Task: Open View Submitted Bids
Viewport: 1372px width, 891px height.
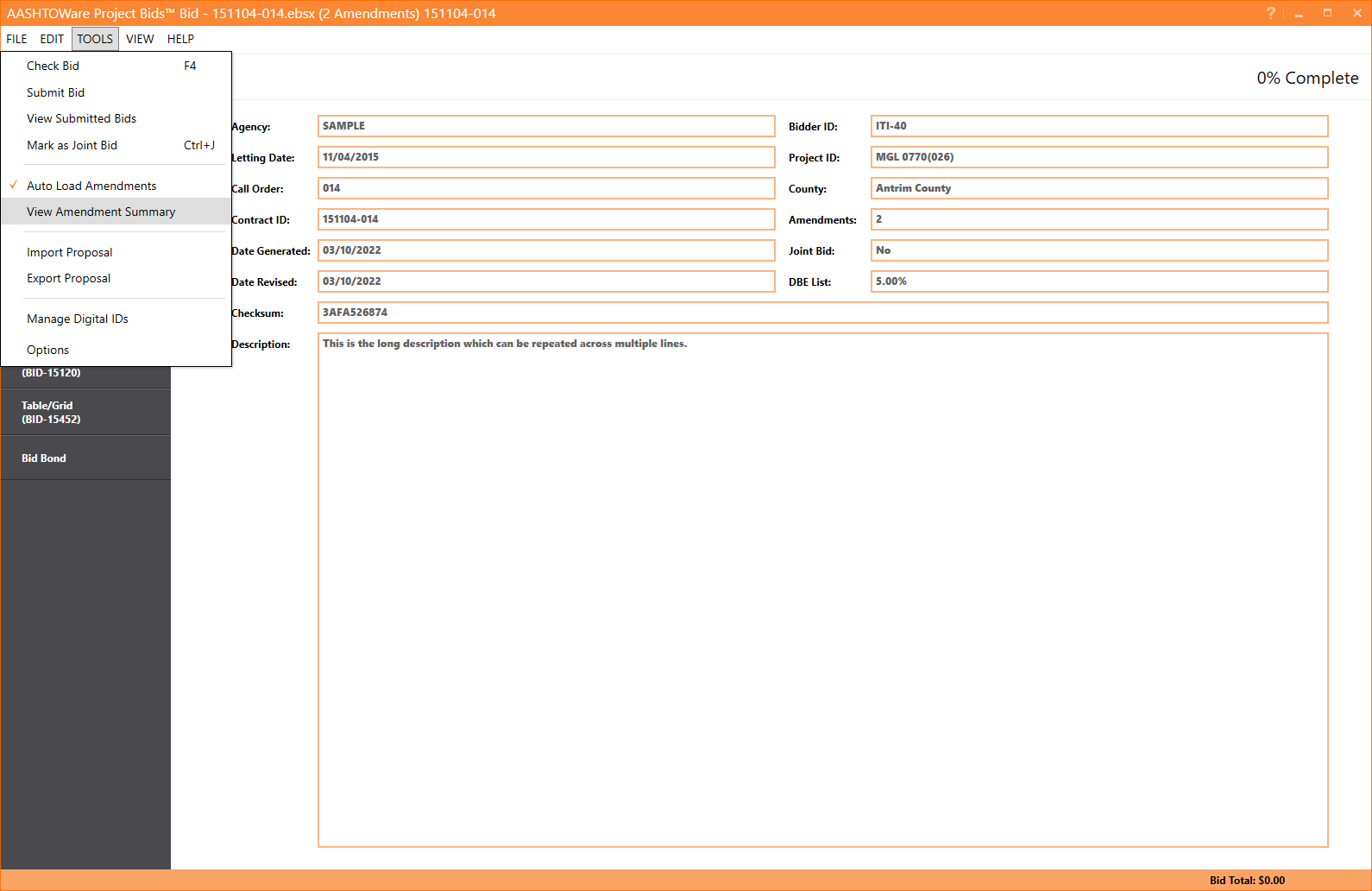Action: (81, 118)
